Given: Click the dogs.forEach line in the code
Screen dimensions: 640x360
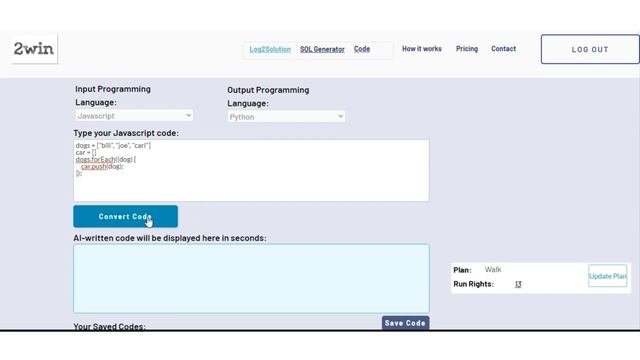Looking at the screenshot, I should (x=106, y=159).
